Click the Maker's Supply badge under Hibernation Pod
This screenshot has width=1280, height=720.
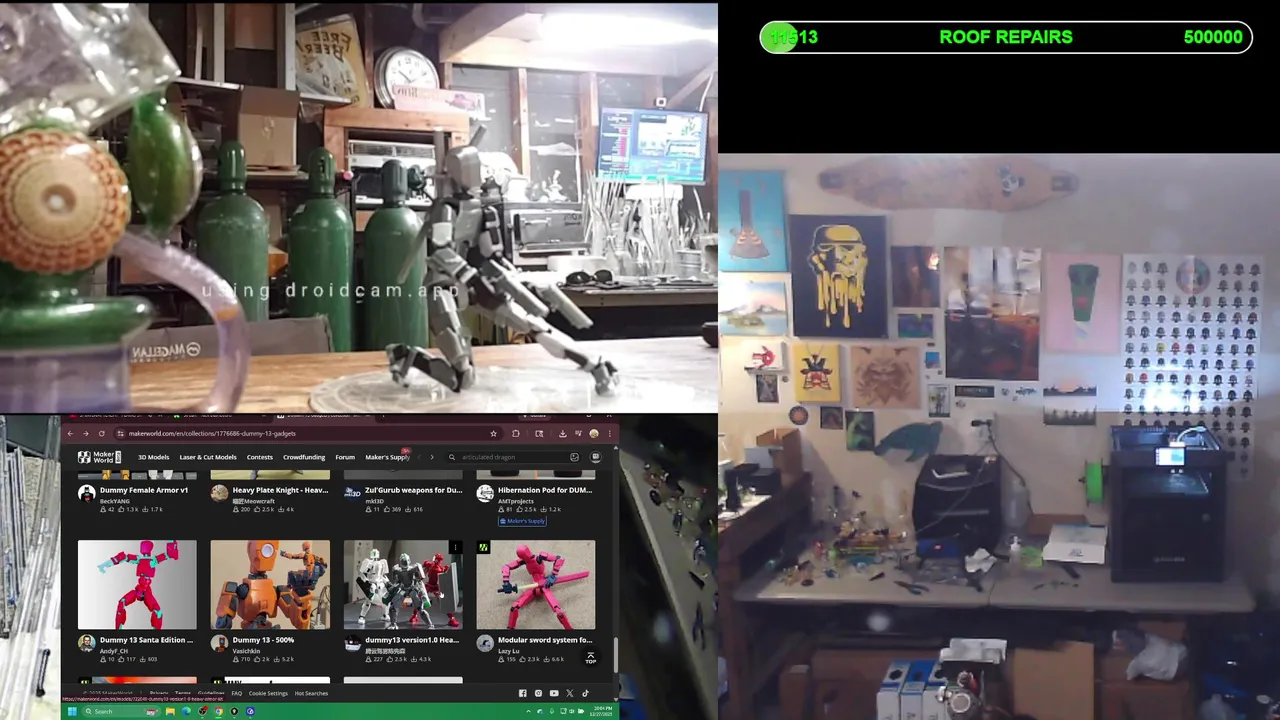point(523,521)
